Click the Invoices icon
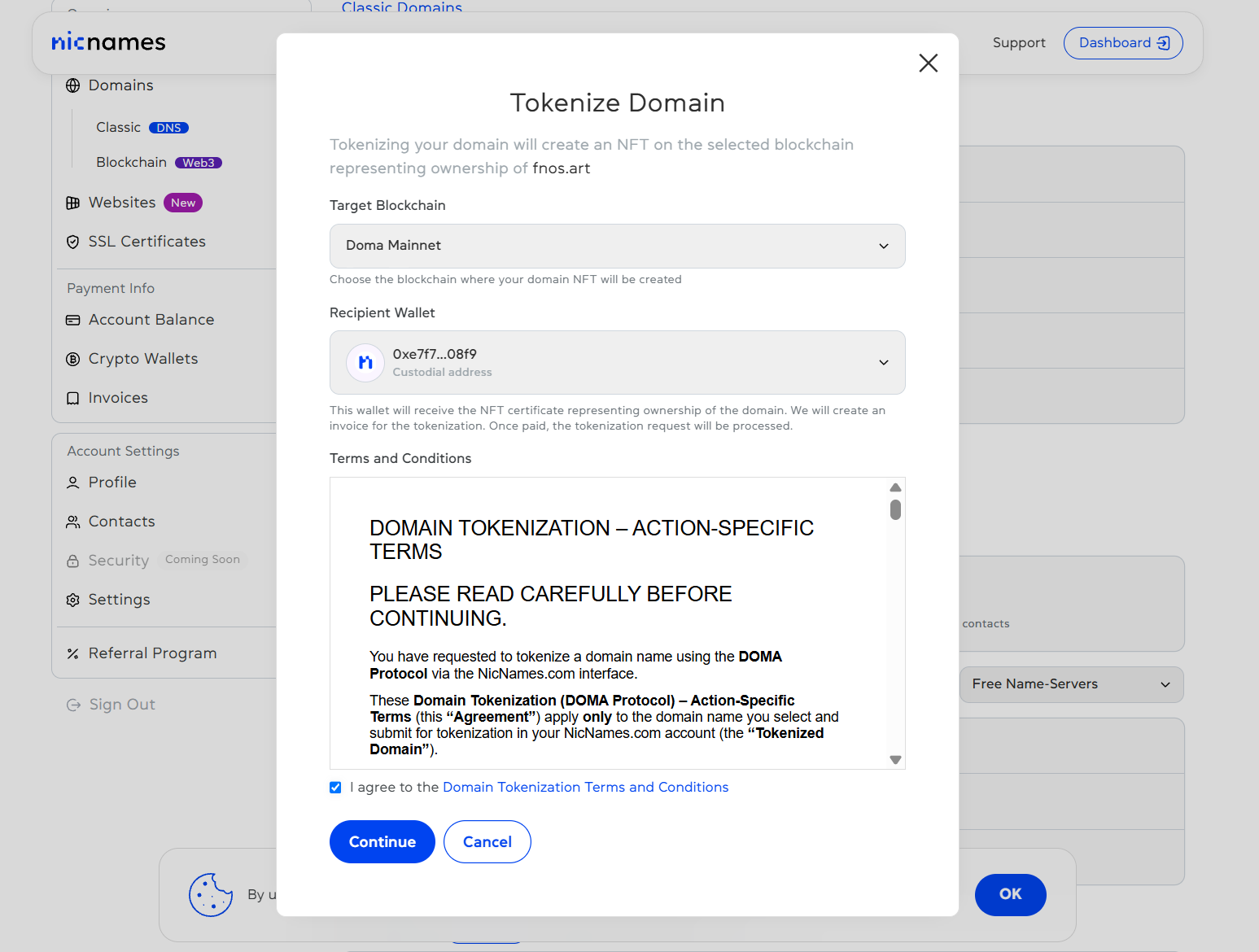This screenshot has height=952, width=1259. pos(73,398)
